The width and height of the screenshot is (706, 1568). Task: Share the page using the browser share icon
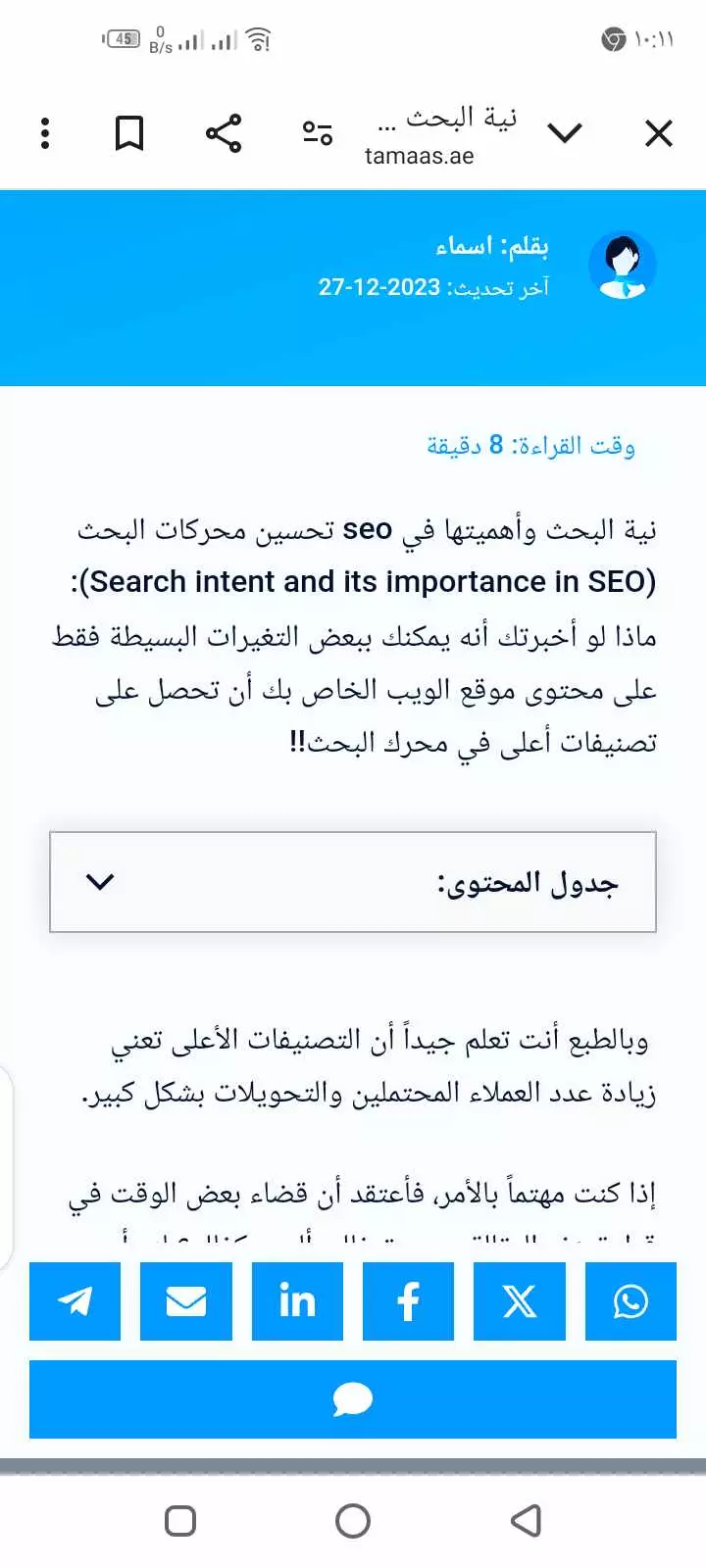click(x=223, y=131)
